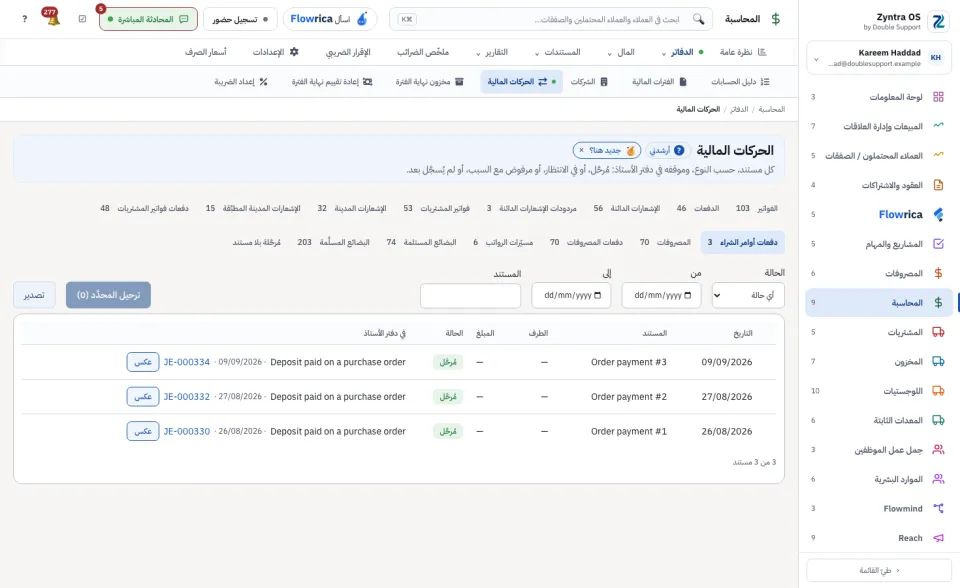Image resolution: width=960 pixels, height=588 pixels.
Task: Open the tasks checkbox icon in the header
Action: pos(83,19)
